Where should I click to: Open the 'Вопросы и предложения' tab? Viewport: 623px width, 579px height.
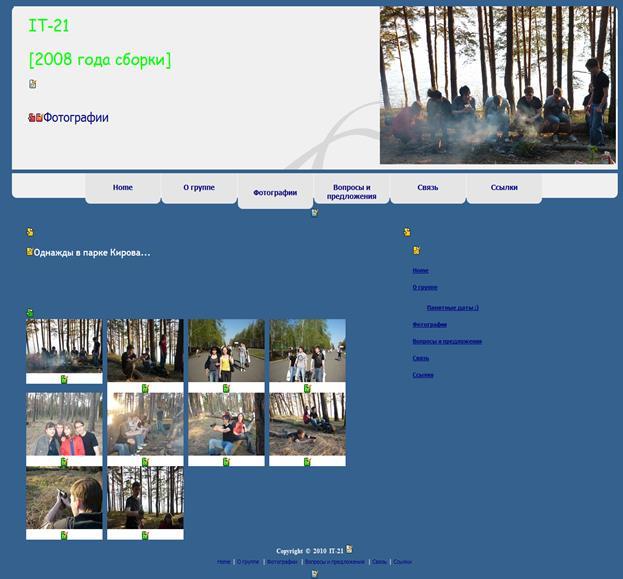(351, 191)
